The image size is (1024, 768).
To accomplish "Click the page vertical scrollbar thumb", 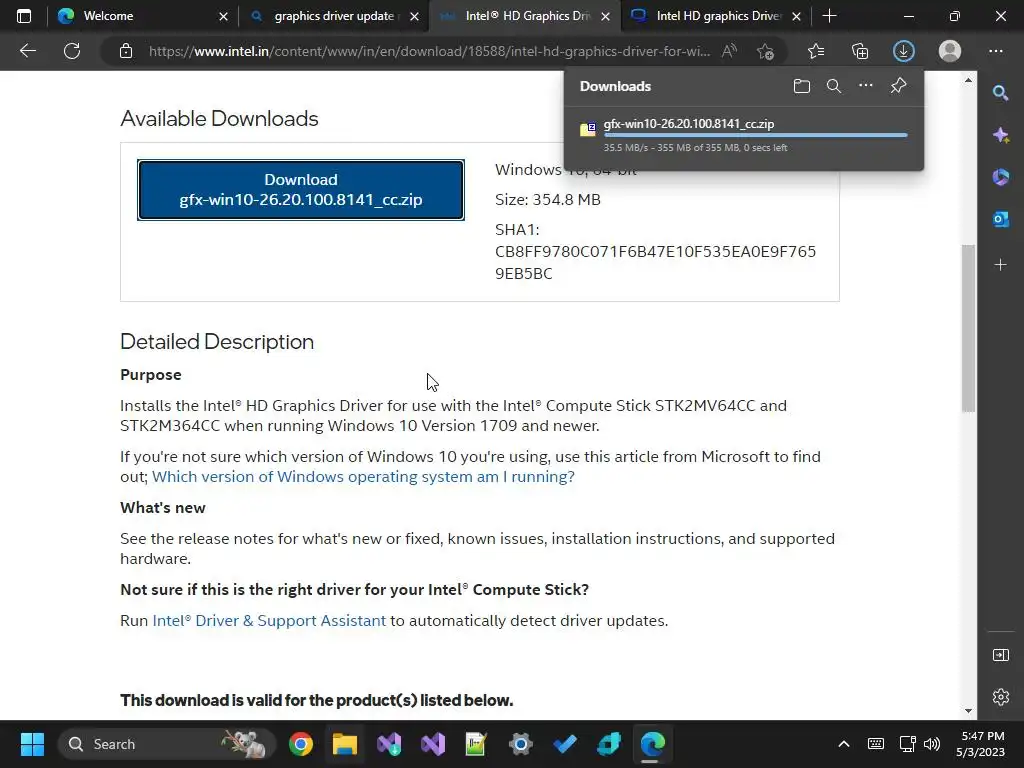I will [968, 328].
